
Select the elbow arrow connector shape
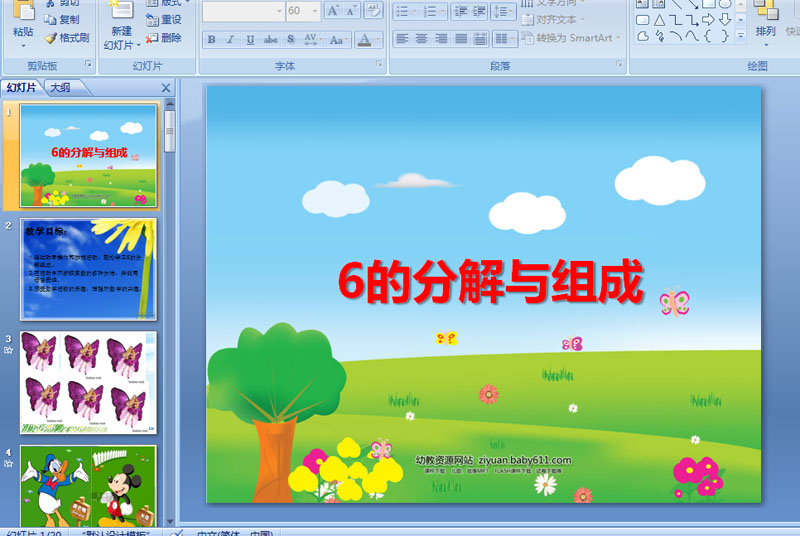(x=692, y=20)
